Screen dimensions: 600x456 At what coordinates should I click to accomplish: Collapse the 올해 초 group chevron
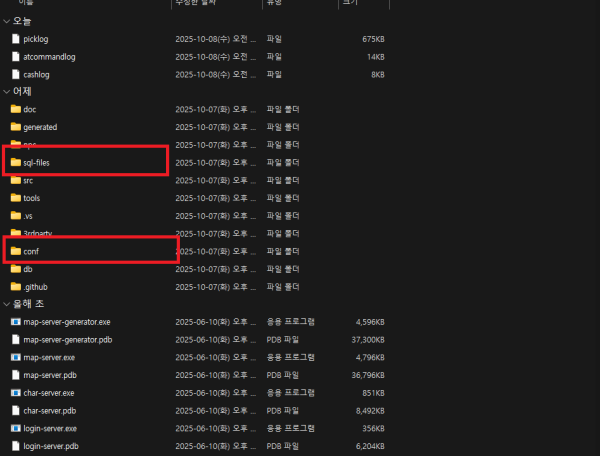[6, 304]
